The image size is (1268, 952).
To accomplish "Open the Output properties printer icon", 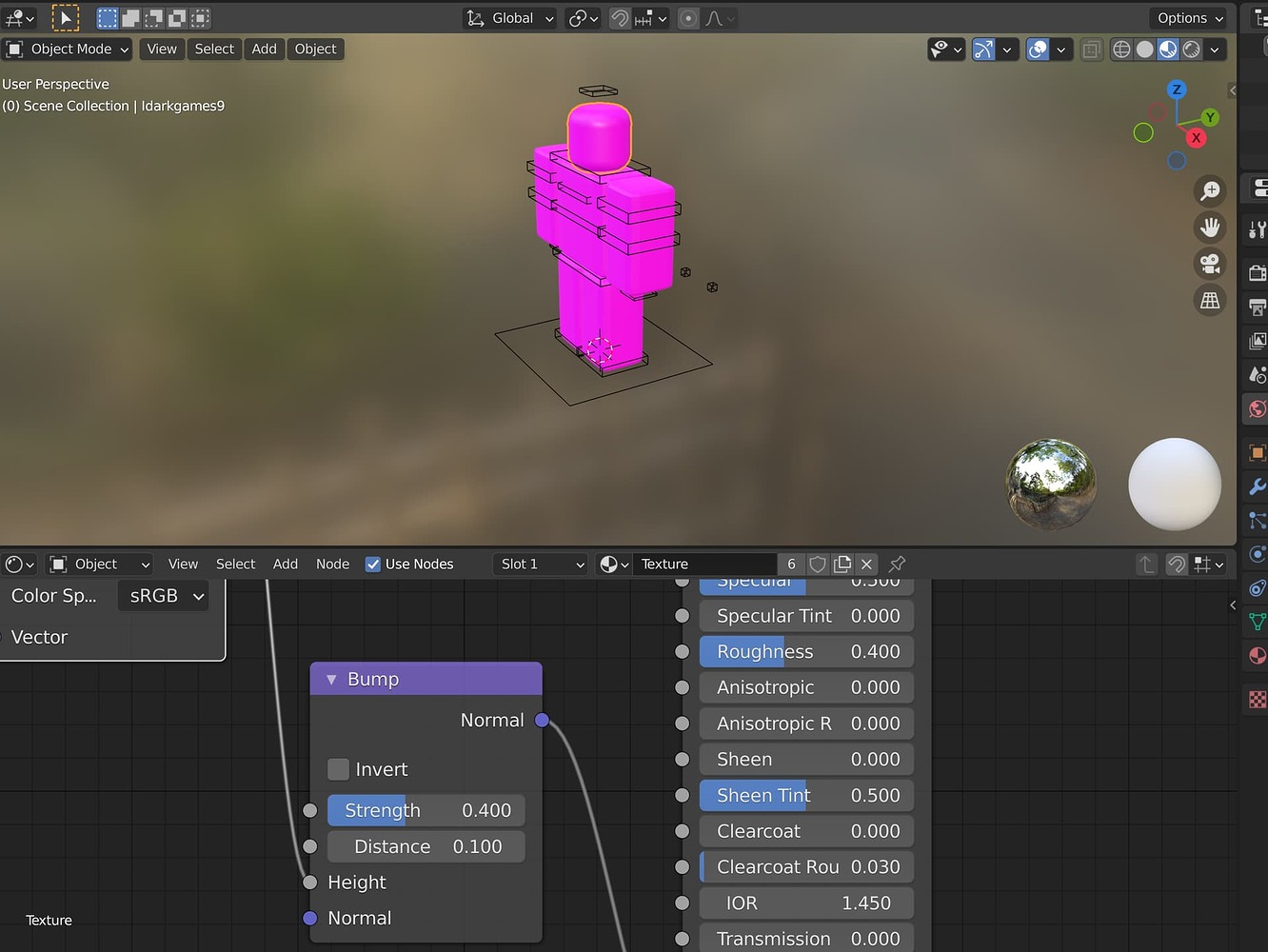I will [1257, 307].
